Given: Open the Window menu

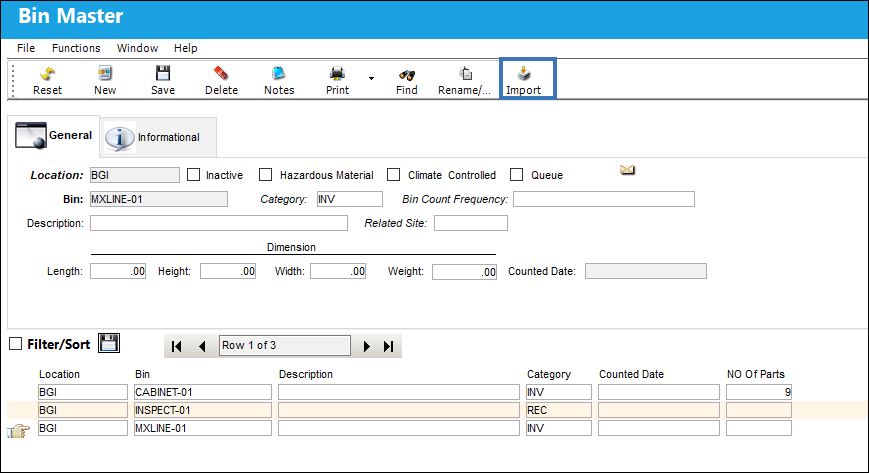Looking at the screenshot, I should coord(137,48).
